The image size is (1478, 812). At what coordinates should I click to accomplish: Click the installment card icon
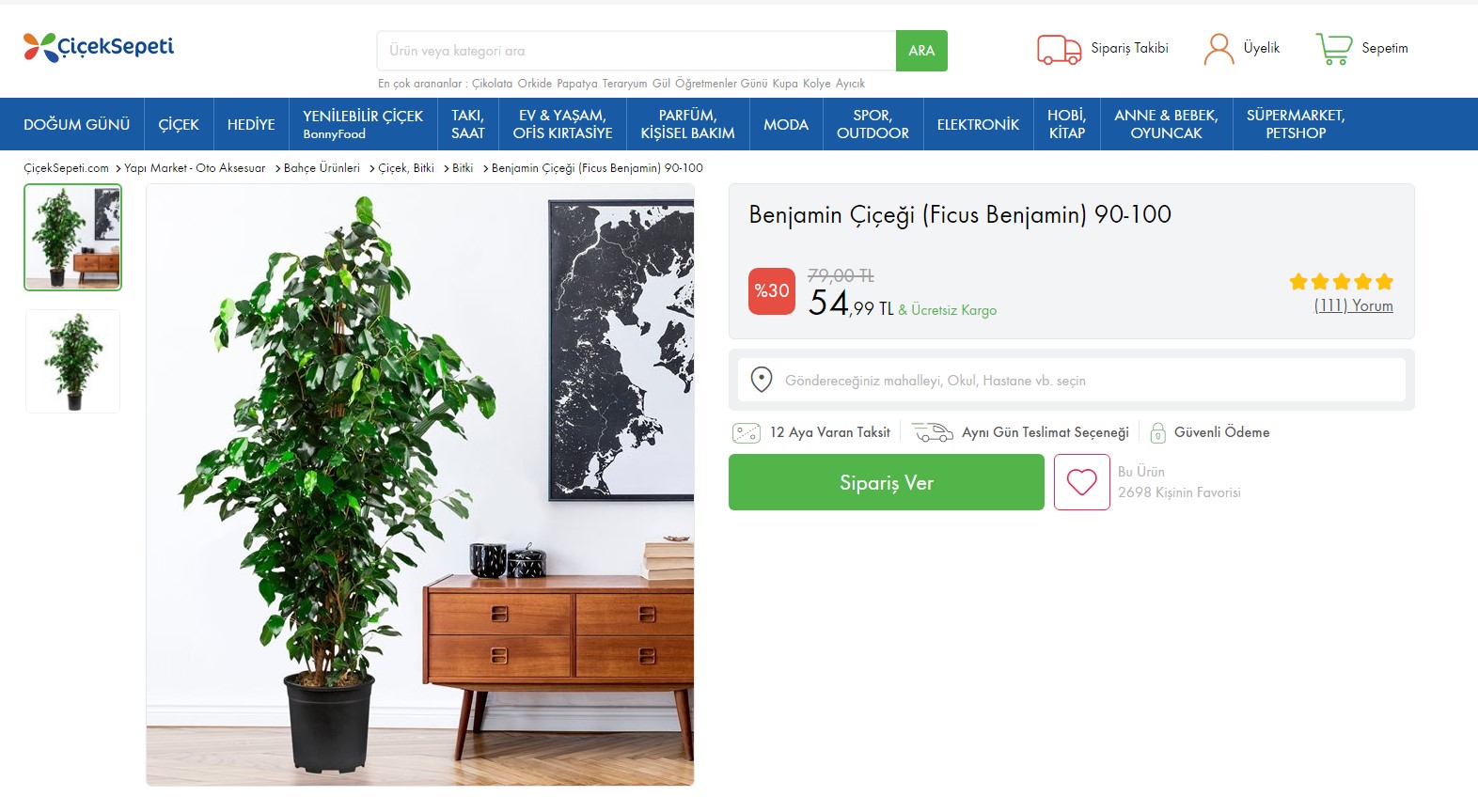747,432
